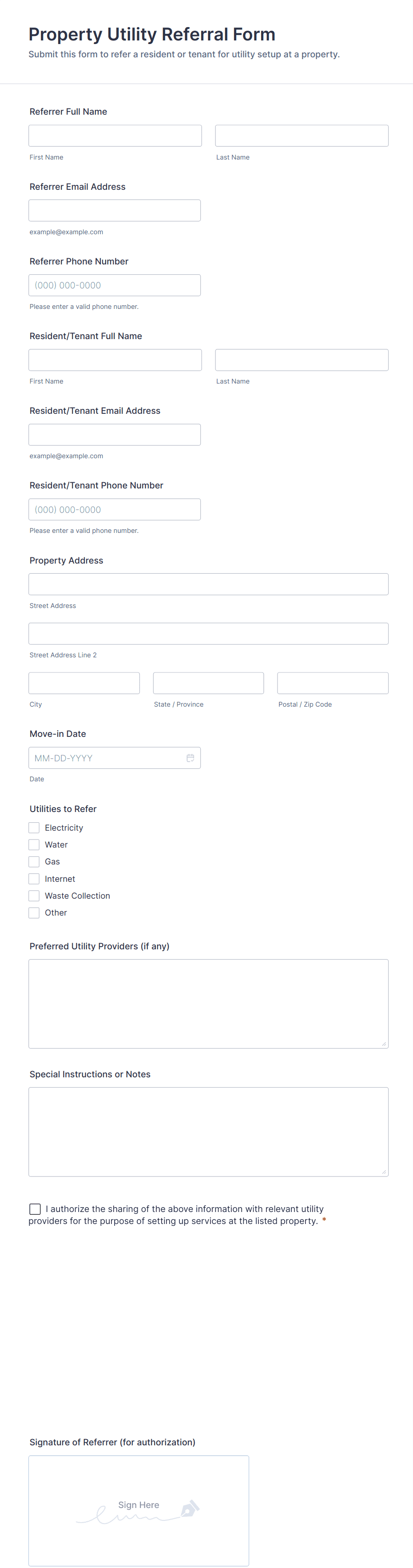The image size is (413, 1568).
Task: Check the authorization consent checkbox
Action: coord(35,1209)
